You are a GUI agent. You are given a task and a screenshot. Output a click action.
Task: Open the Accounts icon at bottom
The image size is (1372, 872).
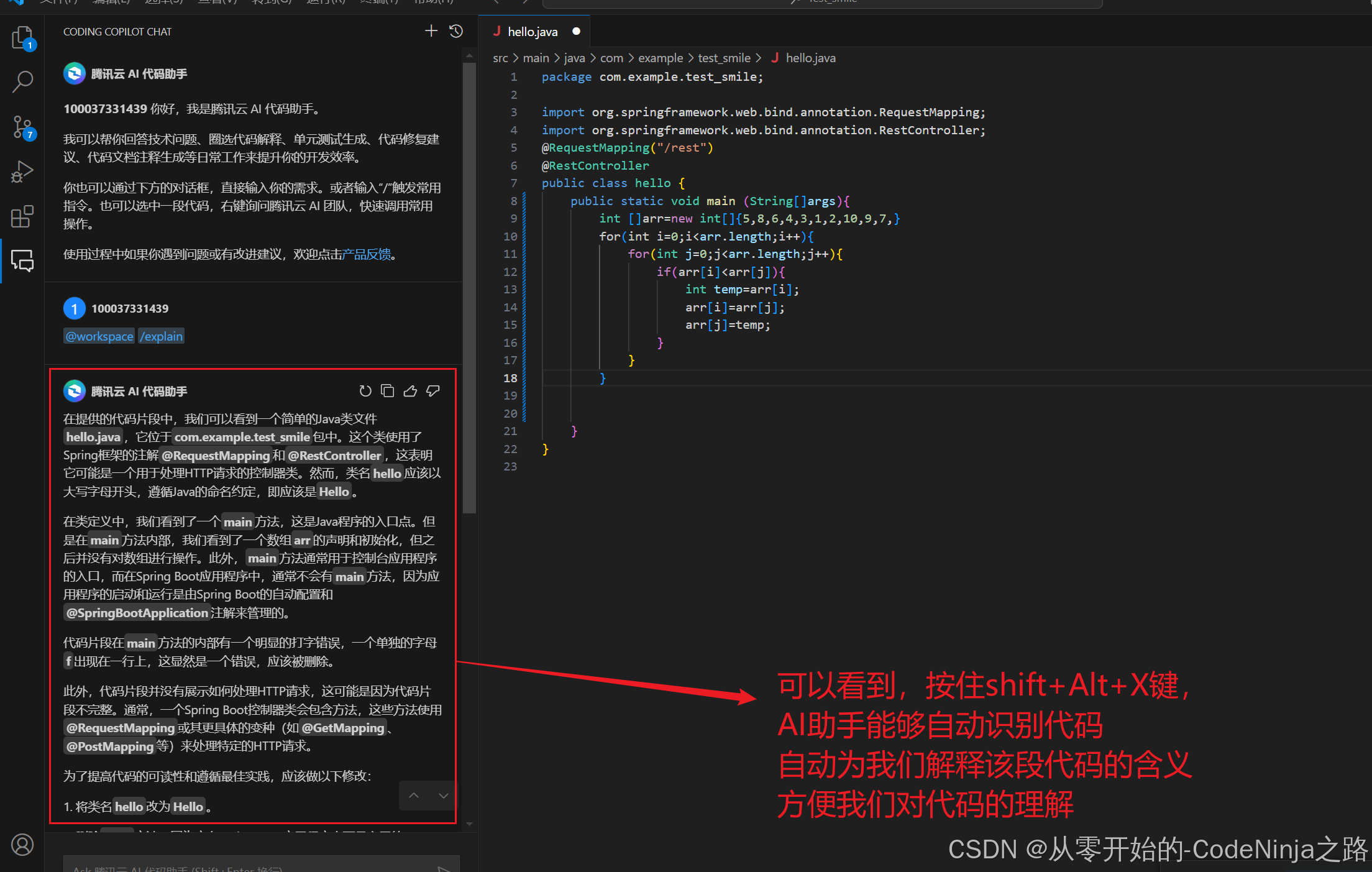click(x=22, y=845)
